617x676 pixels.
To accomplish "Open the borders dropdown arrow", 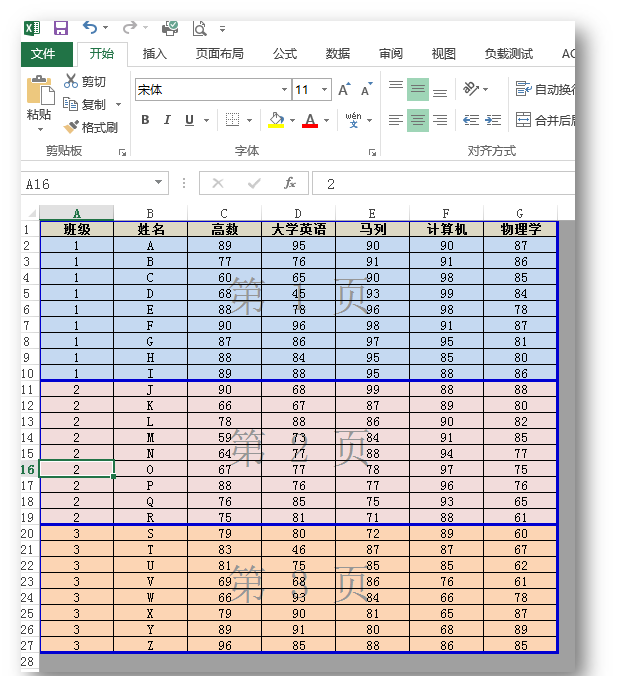I will click(x=250, y=120).
